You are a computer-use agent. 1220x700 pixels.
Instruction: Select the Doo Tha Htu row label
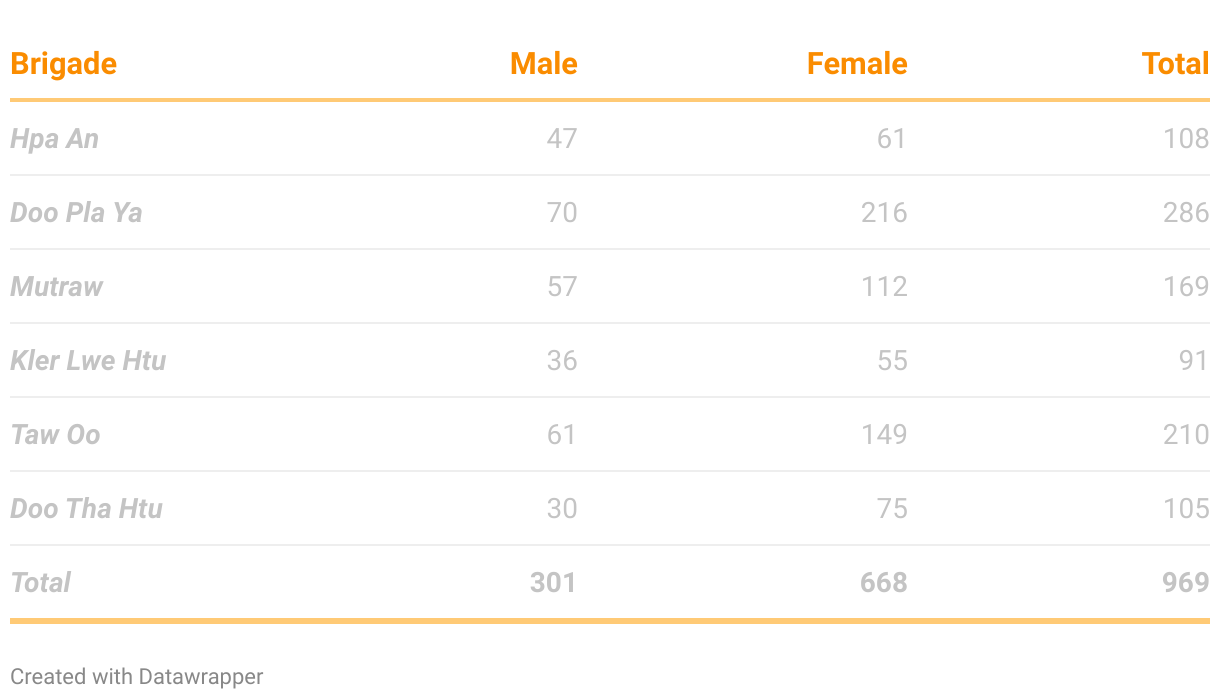86,508
